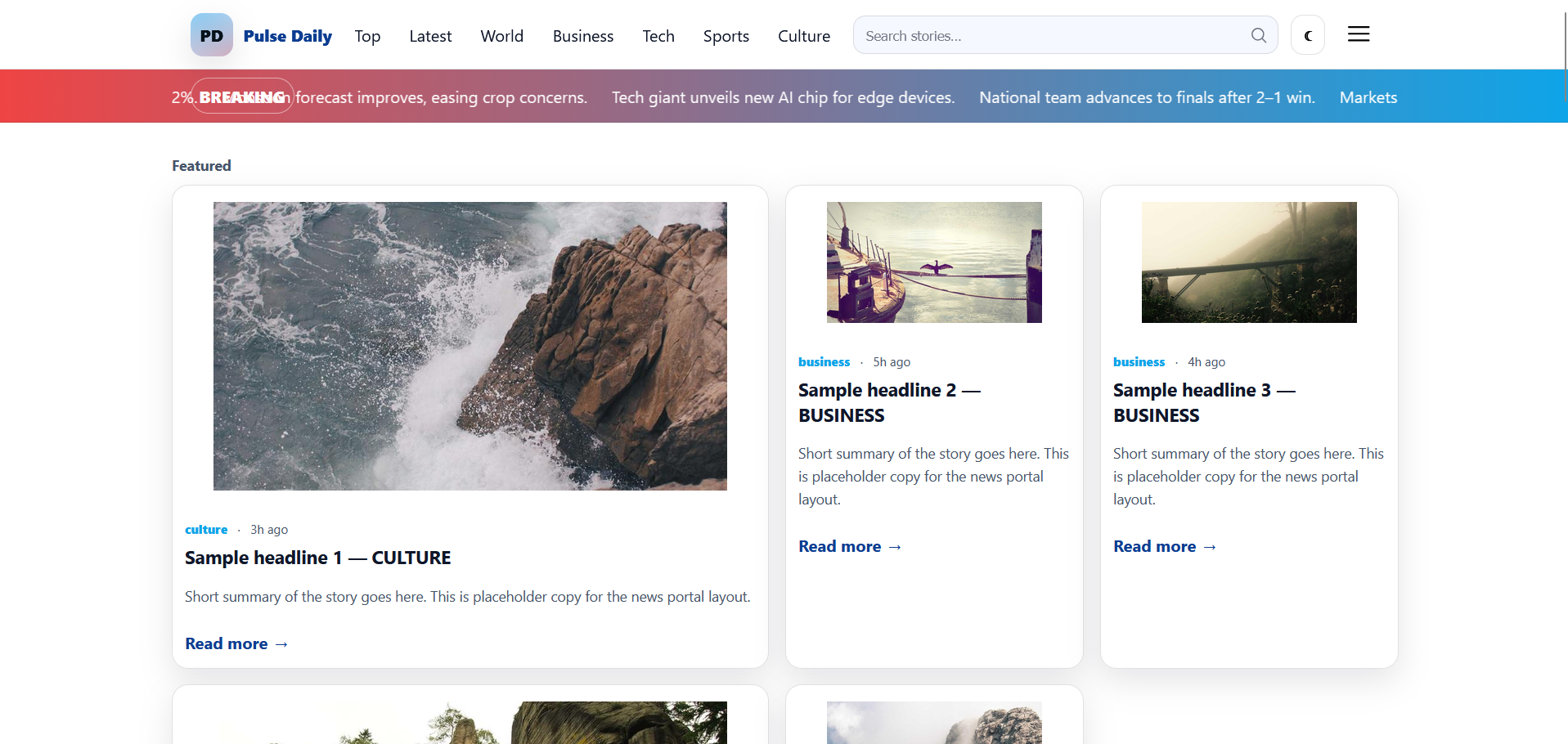This screenshot has width=1568, height=744.
Task: Click the Featured section heading
Action: [x=201, y=165]
